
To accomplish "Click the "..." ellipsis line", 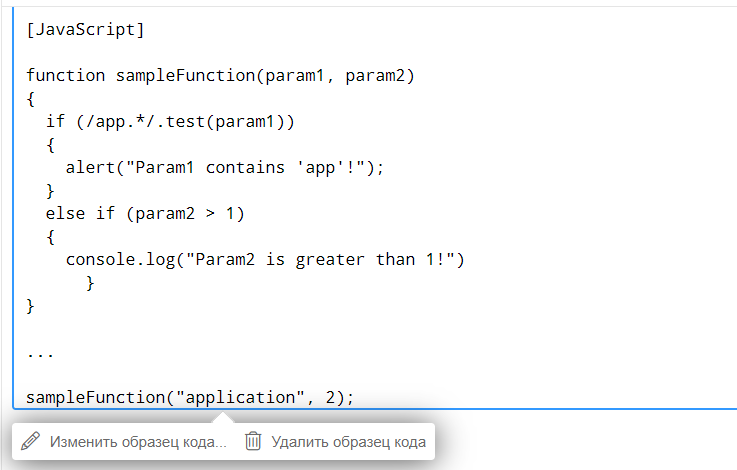I will (41, 352).
